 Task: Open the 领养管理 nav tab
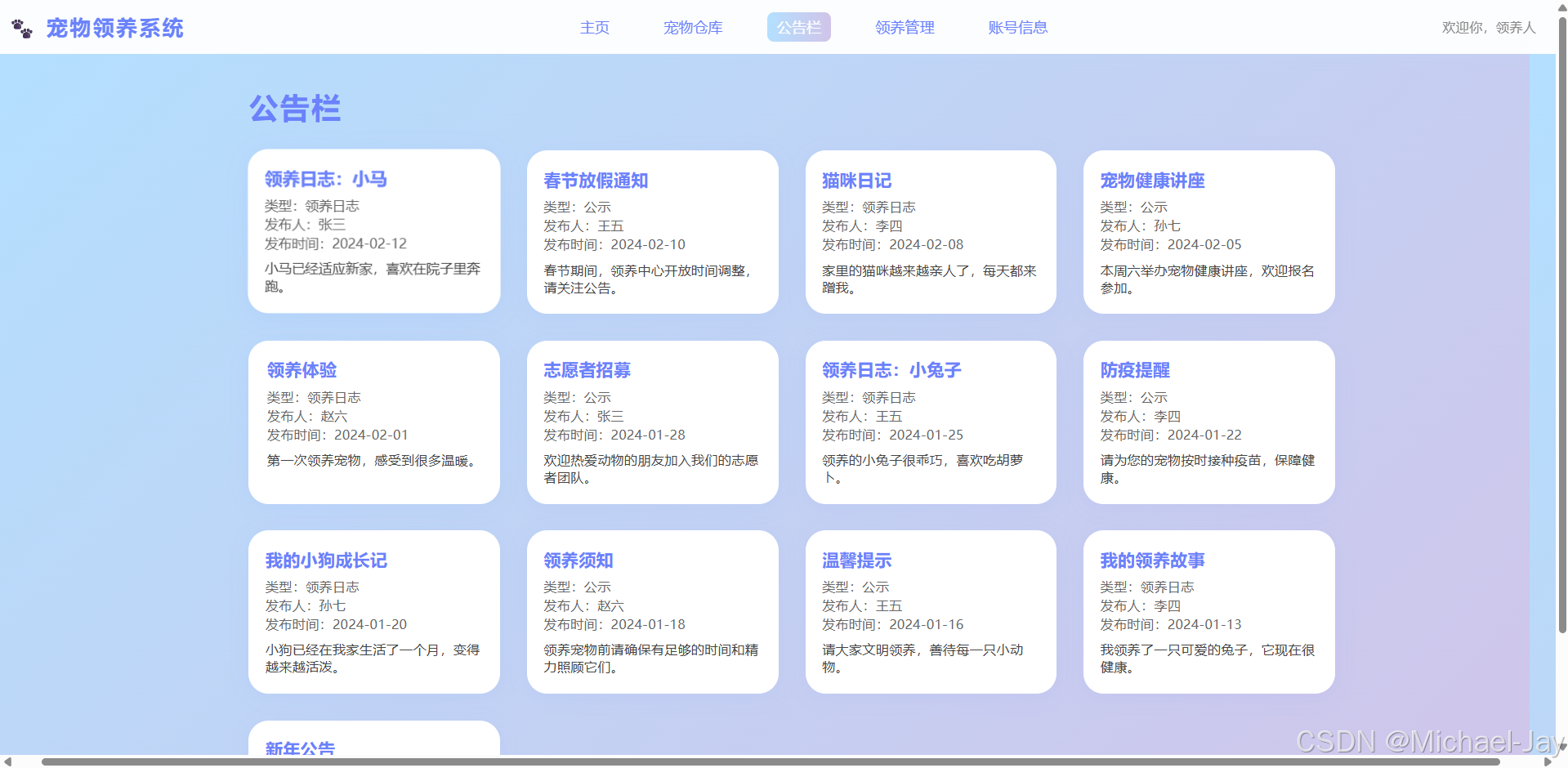pos(905,28)
